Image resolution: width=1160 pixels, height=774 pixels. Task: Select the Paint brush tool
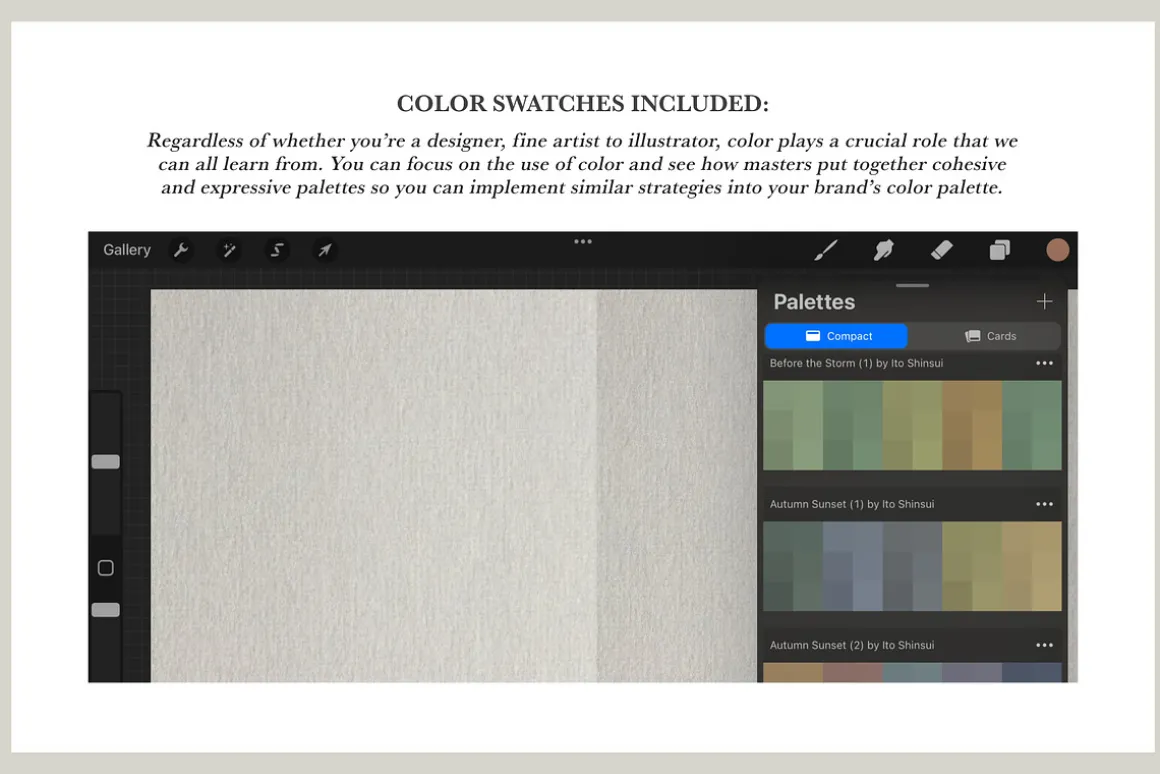[826, 250]
